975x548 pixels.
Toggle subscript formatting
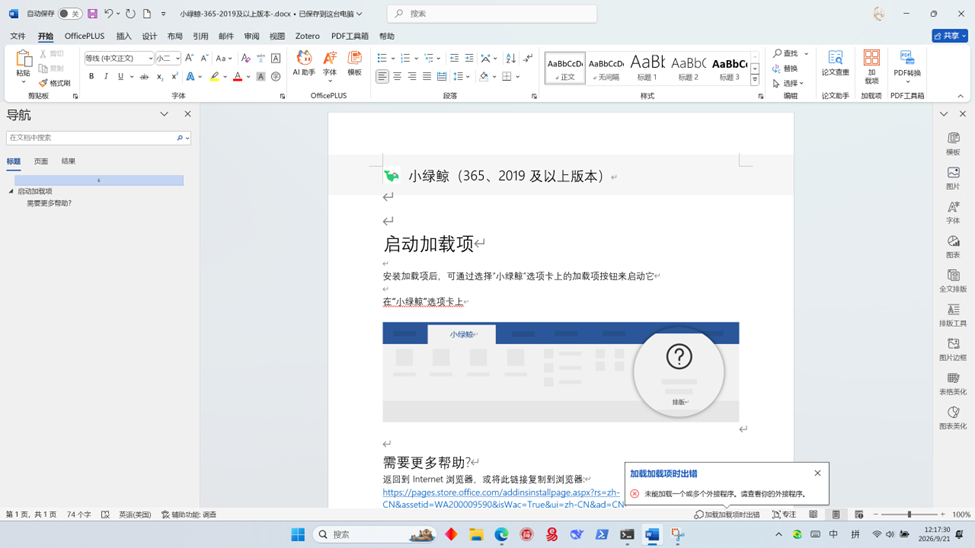click(x=160, y=77)
